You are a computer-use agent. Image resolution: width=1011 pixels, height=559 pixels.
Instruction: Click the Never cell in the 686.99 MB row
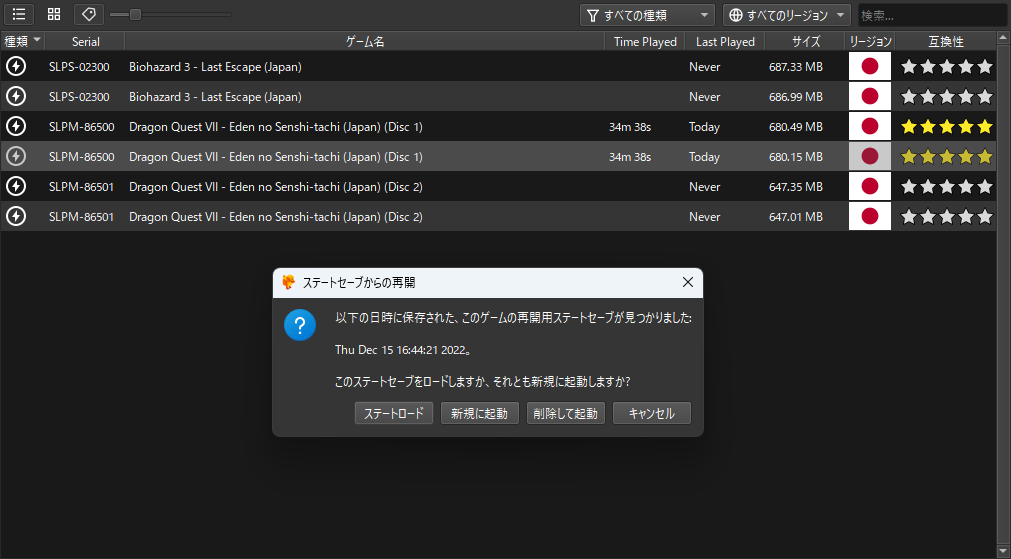(705, 97)
